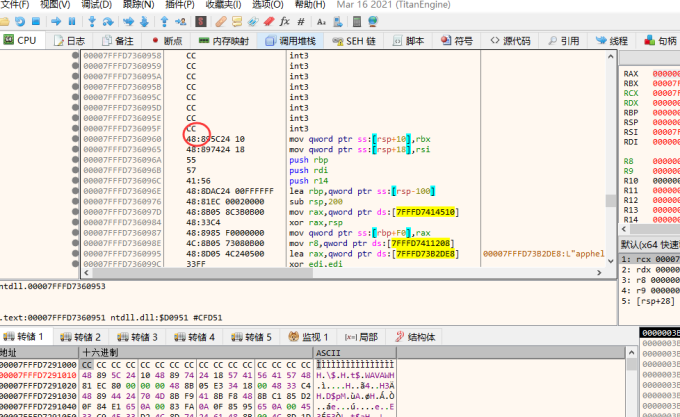The width and height of the screenshot is (680, 417).
Task: Restart the debuggee with the restart icon
Action: click(x=20, y=21)
